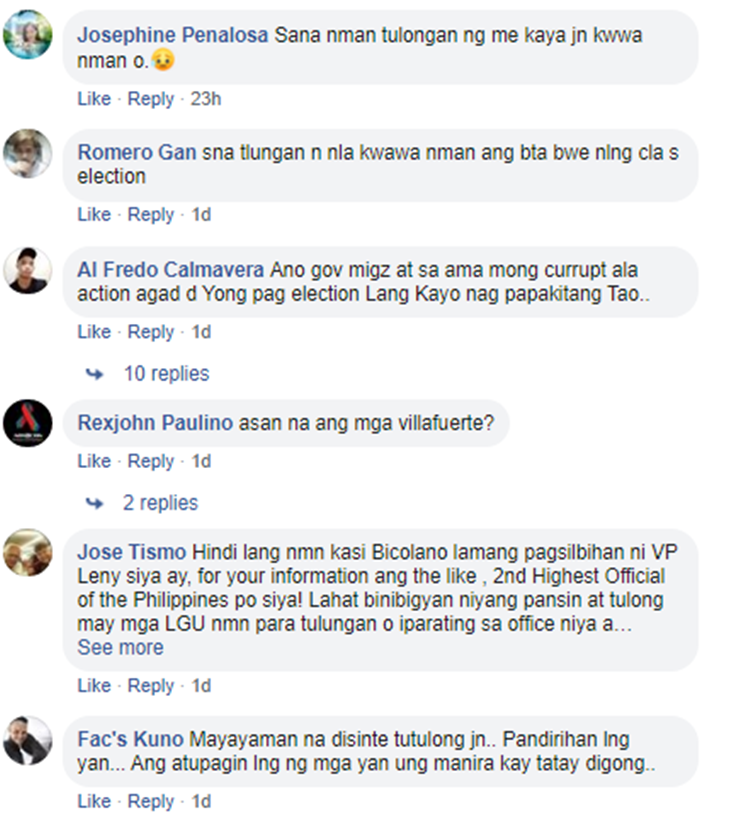The height and width of the screenshot is (825, 750).
Task: Like Jose Tismo's comment
Action: coord(94,686)
